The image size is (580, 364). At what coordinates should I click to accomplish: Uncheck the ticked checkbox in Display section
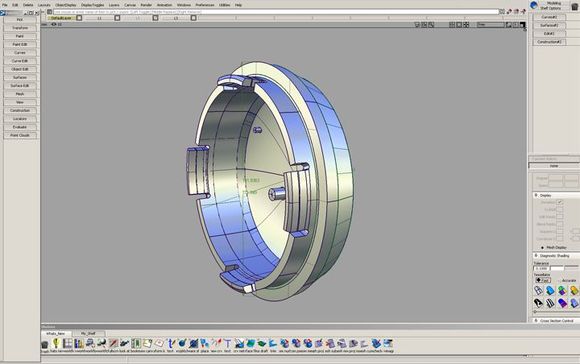pos(560,202)
